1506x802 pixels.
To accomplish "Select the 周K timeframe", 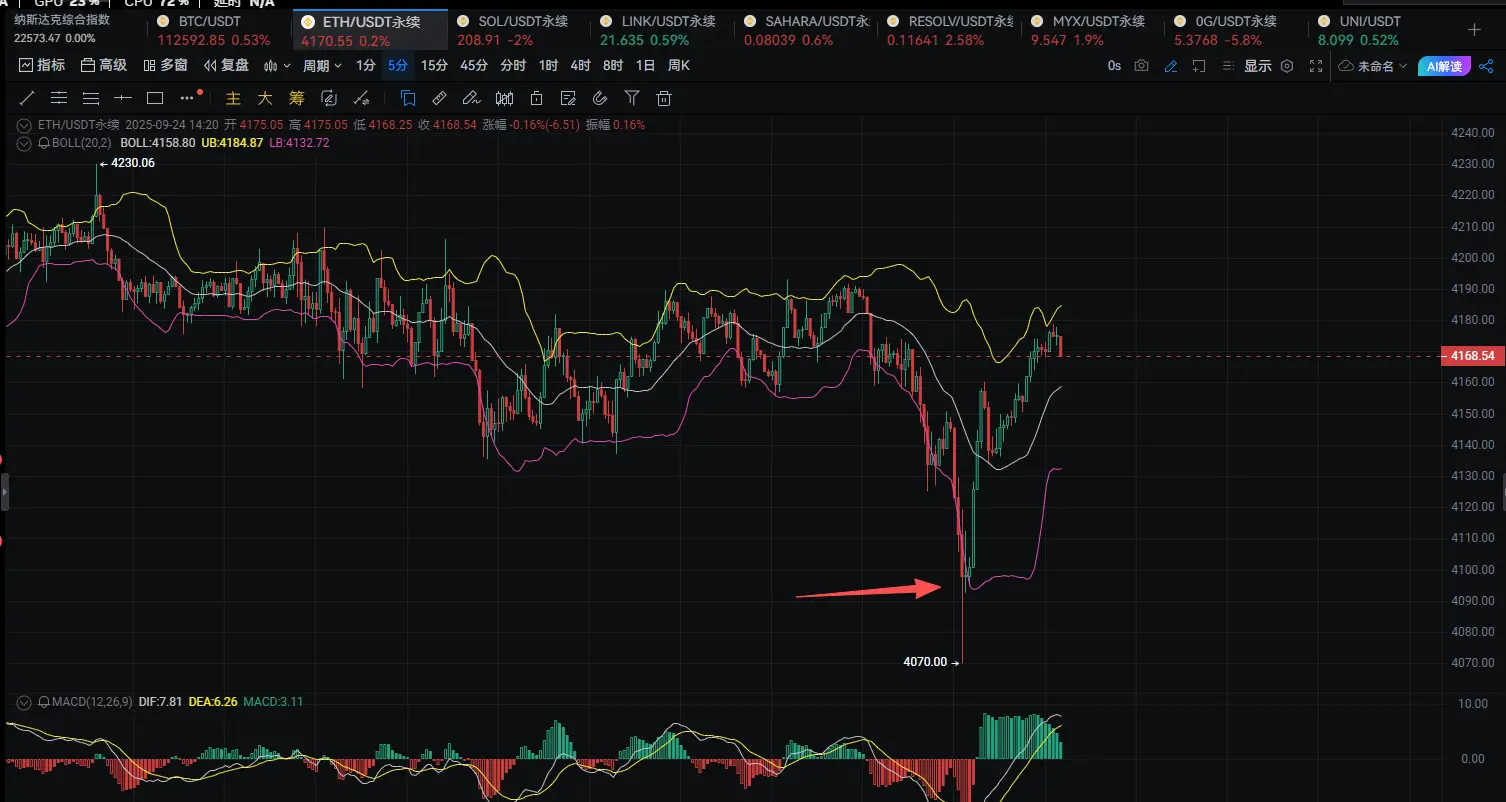I will coord(679,66).
